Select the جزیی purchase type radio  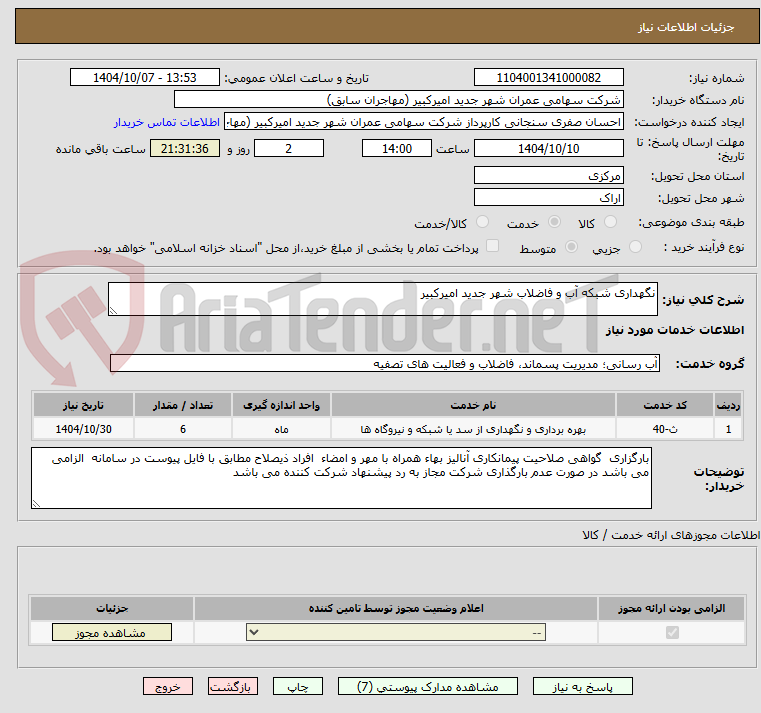pos(635,247)
